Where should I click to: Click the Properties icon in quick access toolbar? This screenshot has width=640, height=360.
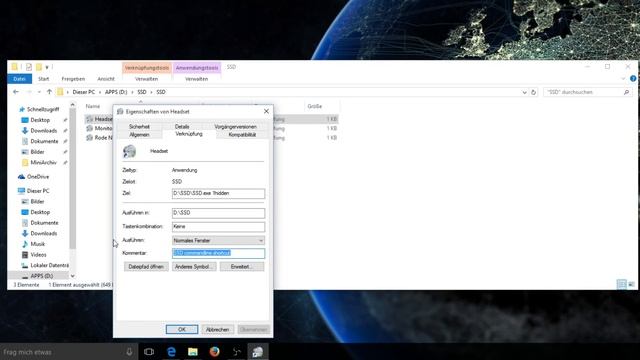pyautogui.click(x=29, y=67)
